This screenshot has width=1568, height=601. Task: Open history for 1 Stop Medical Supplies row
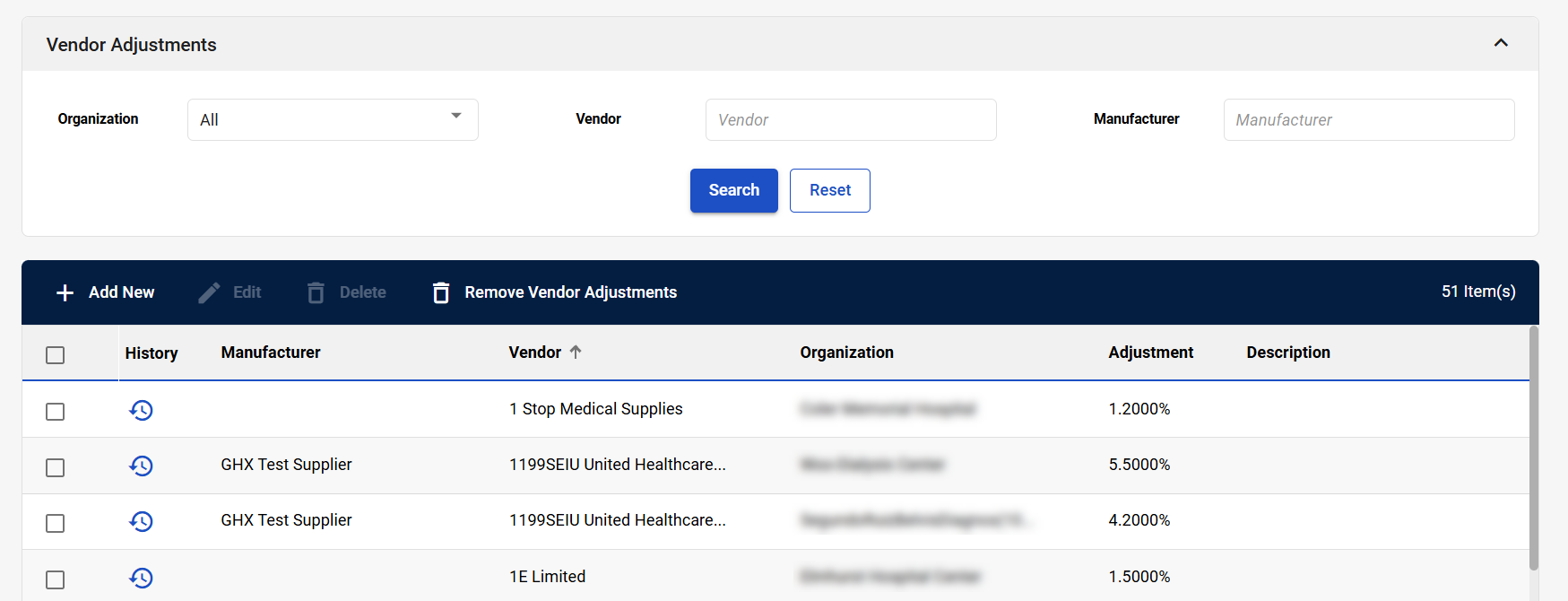(141, 410)
